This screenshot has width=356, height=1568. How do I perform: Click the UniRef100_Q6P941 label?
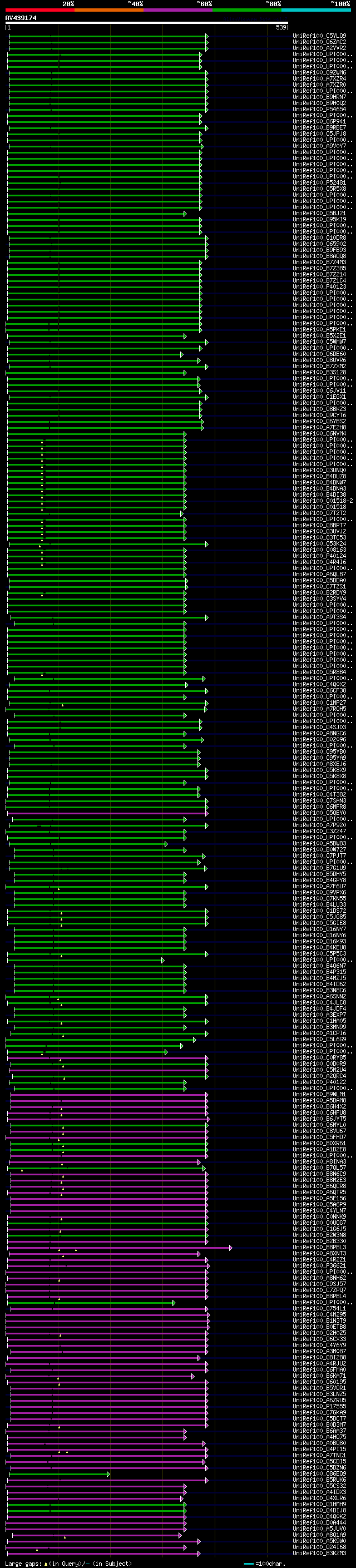(x=319, y=122)
